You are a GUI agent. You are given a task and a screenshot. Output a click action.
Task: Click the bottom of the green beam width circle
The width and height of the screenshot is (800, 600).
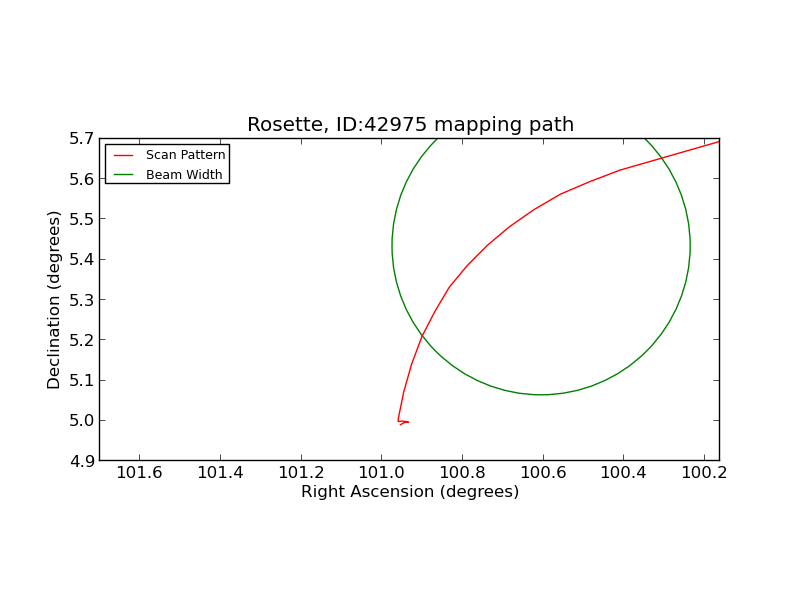(x=541, y=394)
